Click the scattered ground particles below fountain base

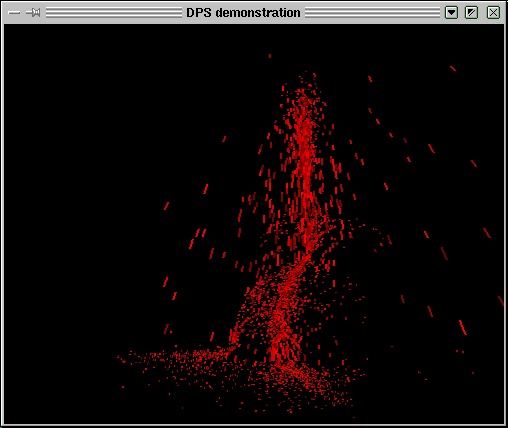pyautogui.click(x=300, y=387)
